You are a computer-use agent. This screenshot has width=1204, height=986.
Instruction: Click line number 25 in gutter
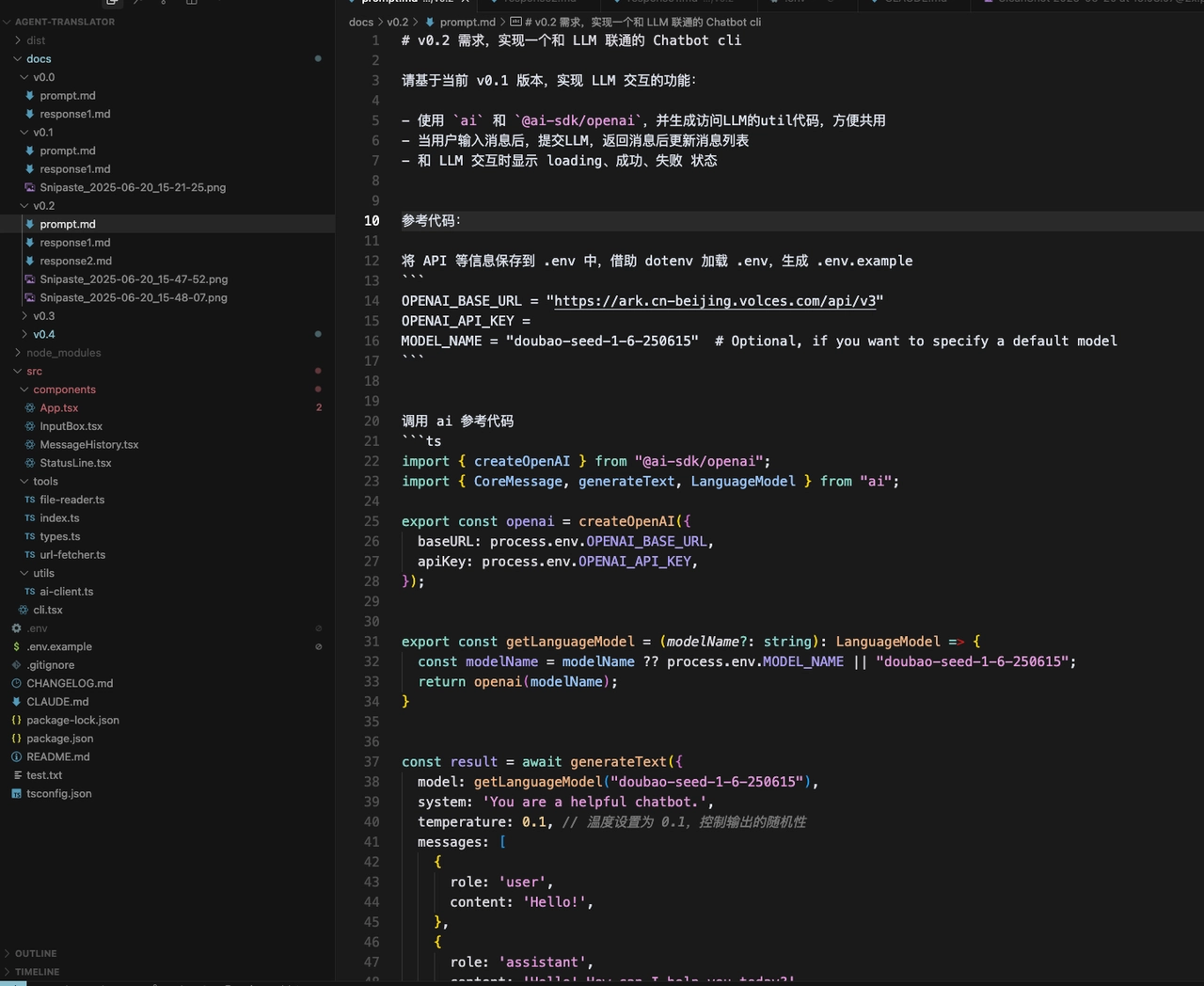pyautogui.click(x=372, y=521)
